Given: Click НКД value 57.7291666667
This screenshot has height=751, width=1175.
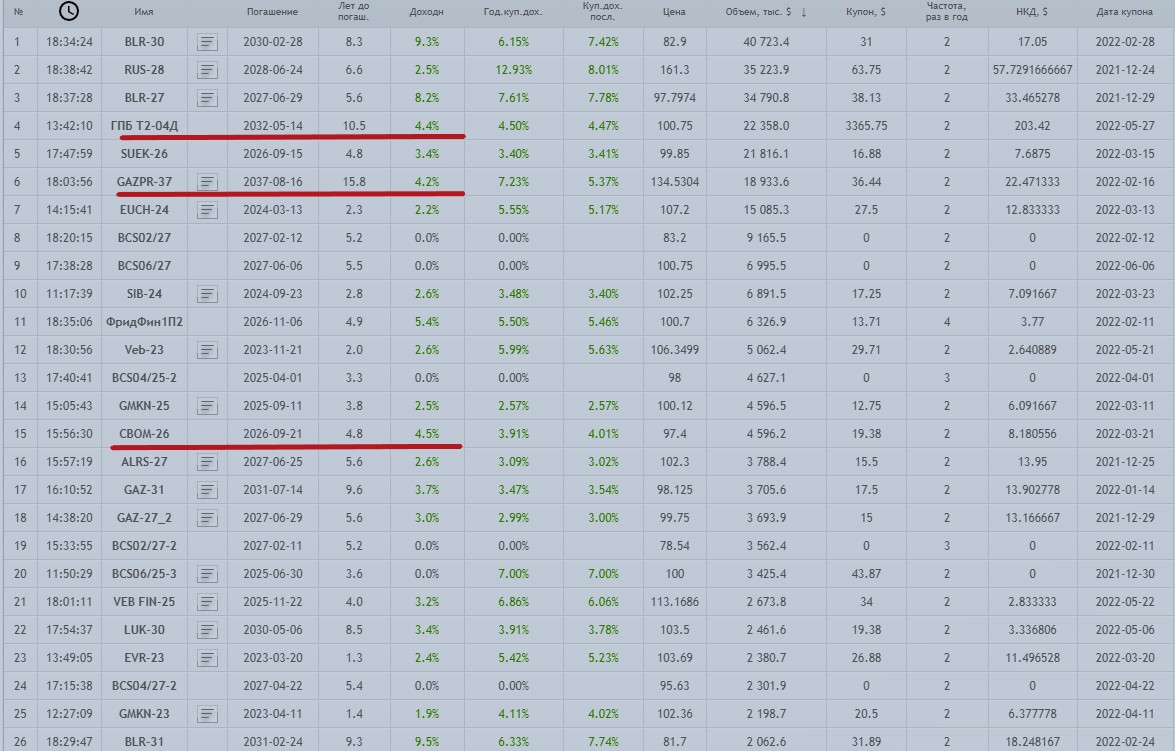Looking at the screenshot, I should 1032,70.
